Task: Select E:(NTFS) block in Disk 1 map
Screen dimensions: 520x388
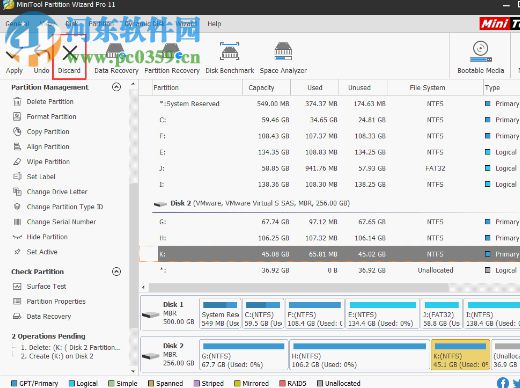Action: point(383,314)
